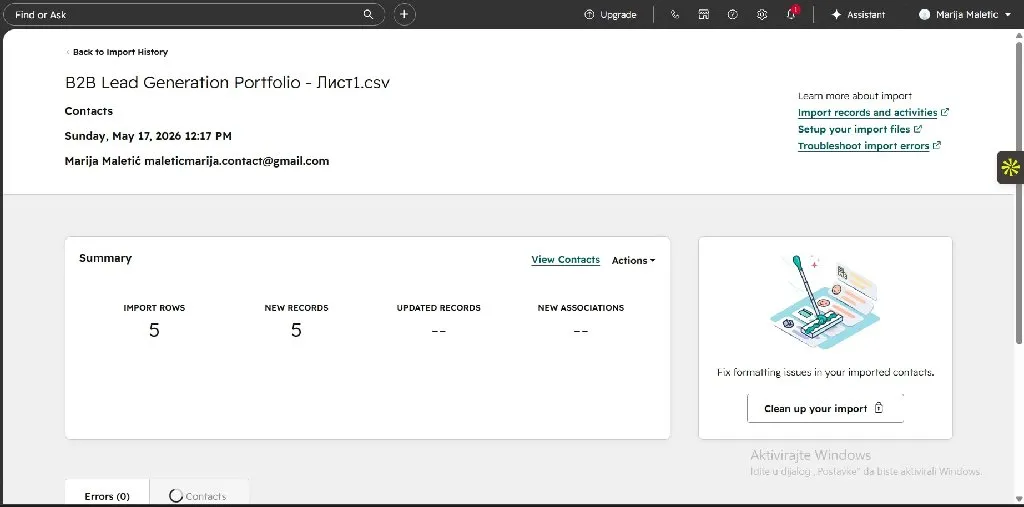Click the user avatar circle

pos(924,14)
